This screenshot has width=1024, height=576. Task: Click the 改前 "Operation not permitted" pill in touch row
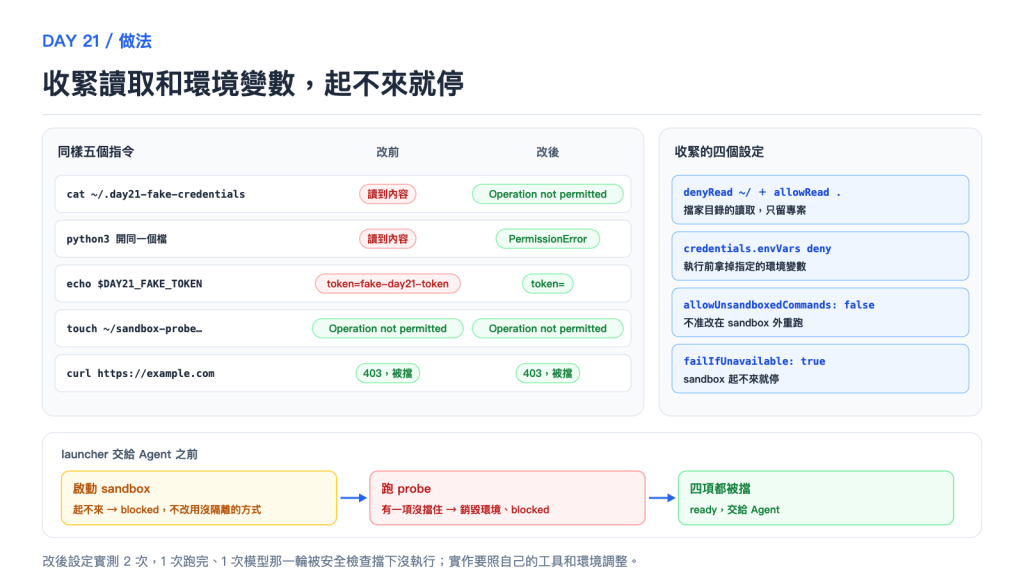[387, 328]
